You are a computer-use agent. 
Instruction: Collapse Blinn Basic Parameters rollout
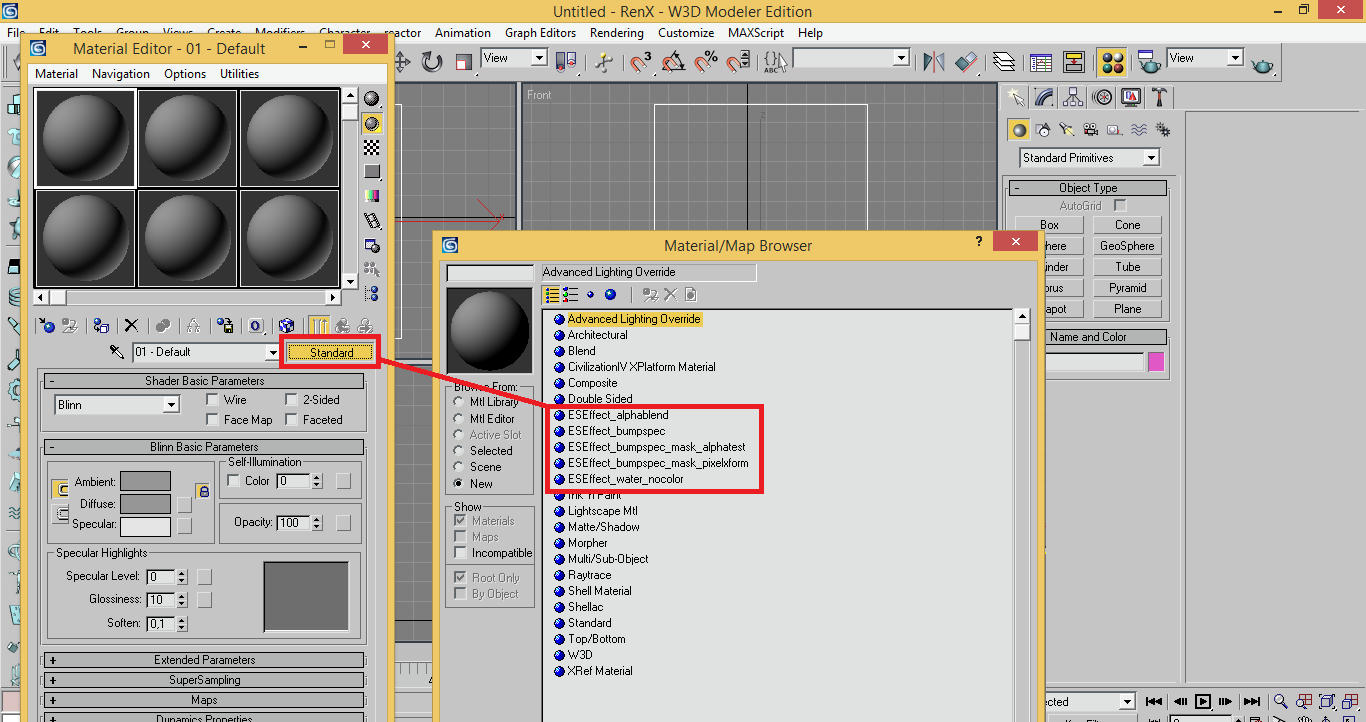pos(204,447)
